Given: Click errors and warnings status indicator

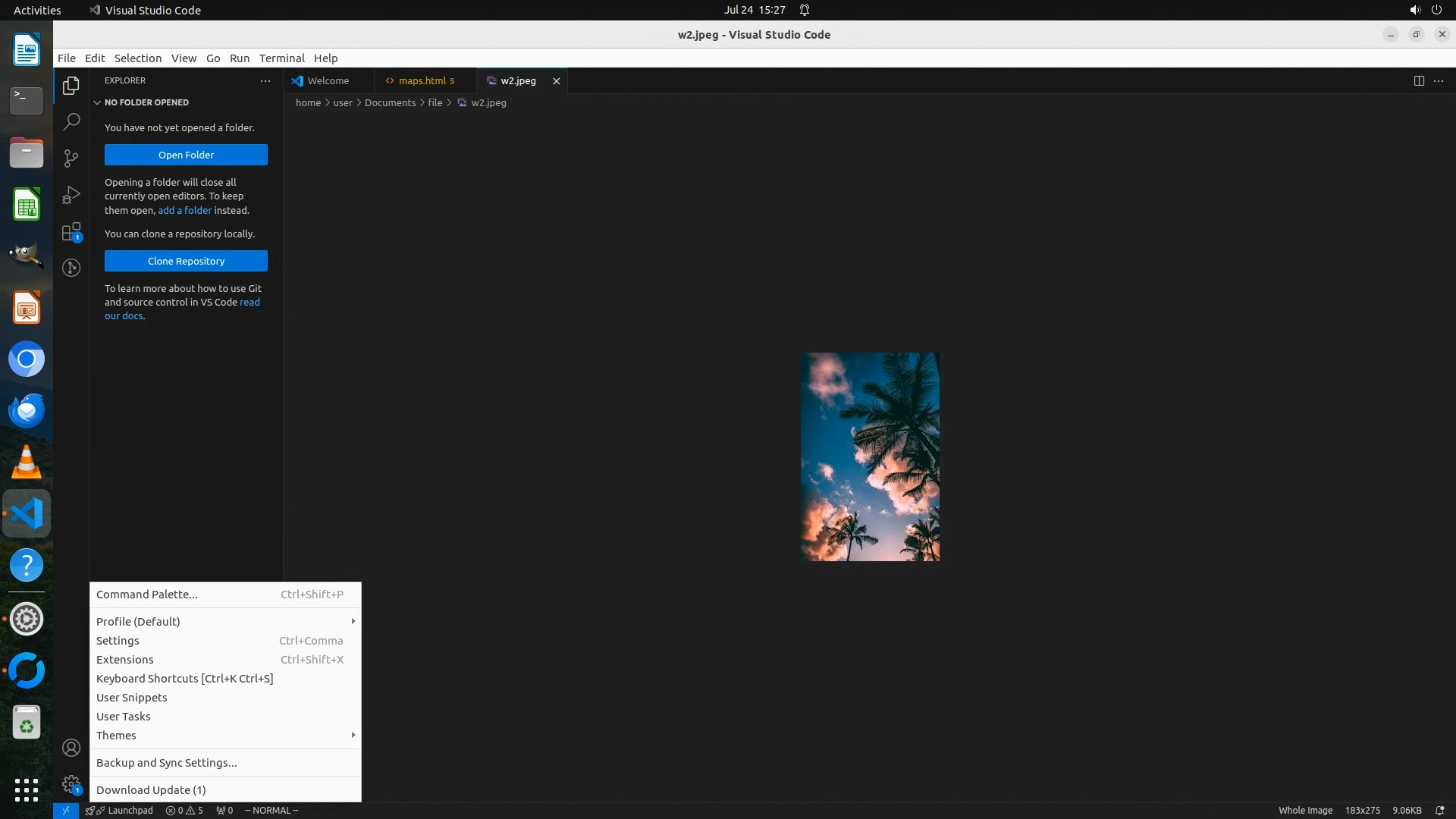Looking at the screenshot, I should [184, 810].
